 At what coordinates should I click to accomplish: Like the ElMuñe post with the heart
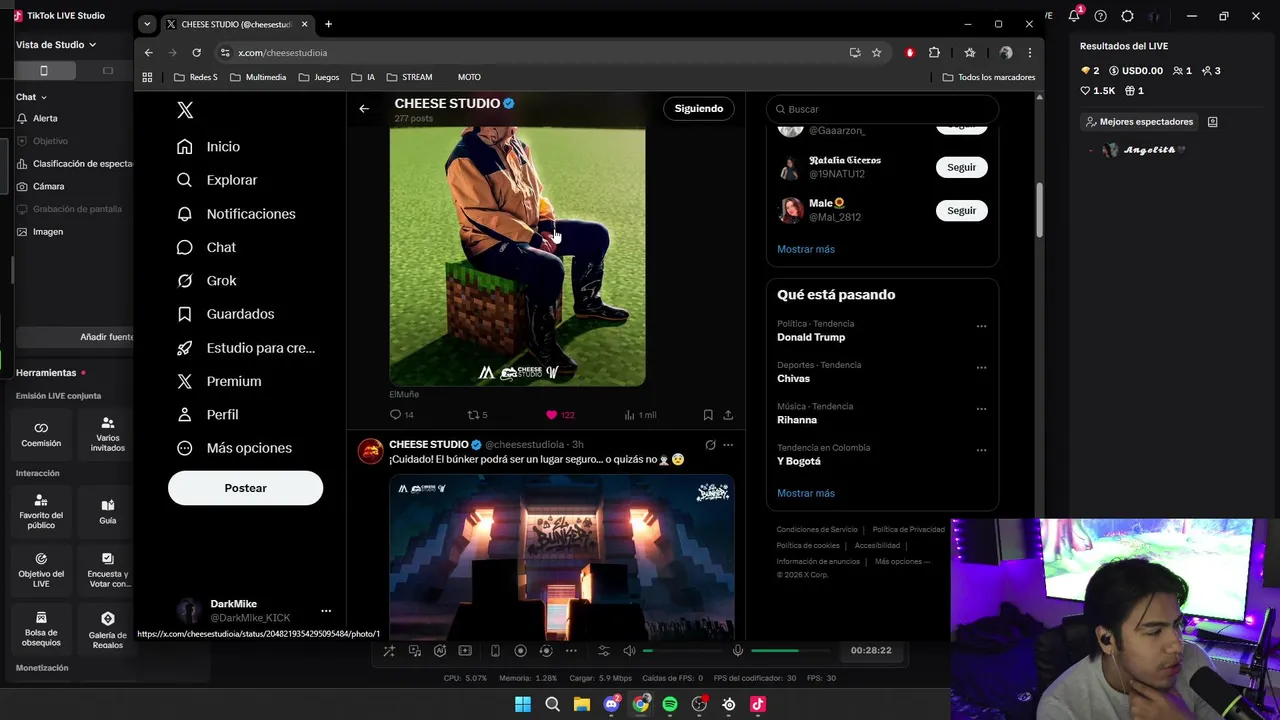coord(551,415)
